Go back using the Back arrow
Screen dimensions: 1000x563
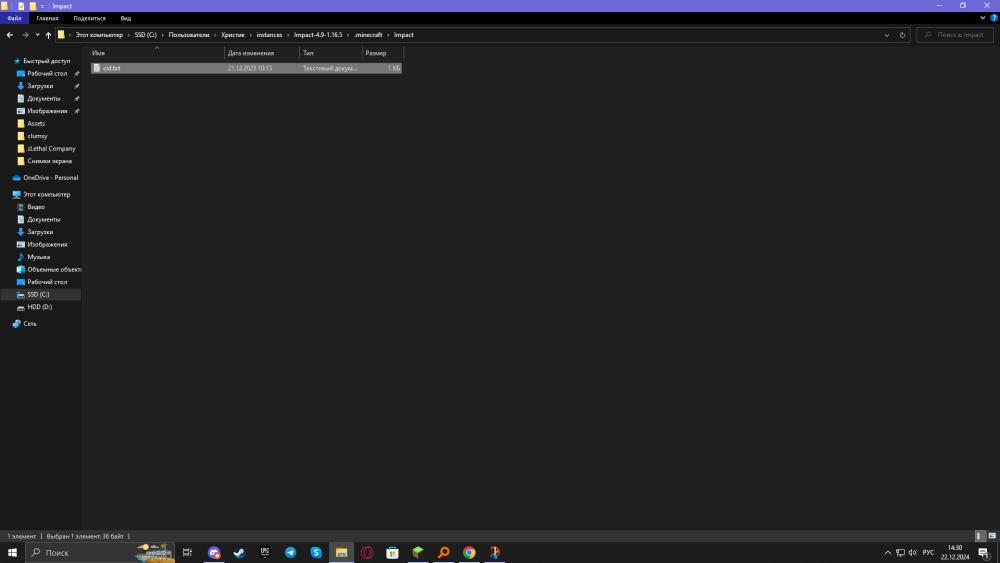pyautogui.click(x=10, y=35)
